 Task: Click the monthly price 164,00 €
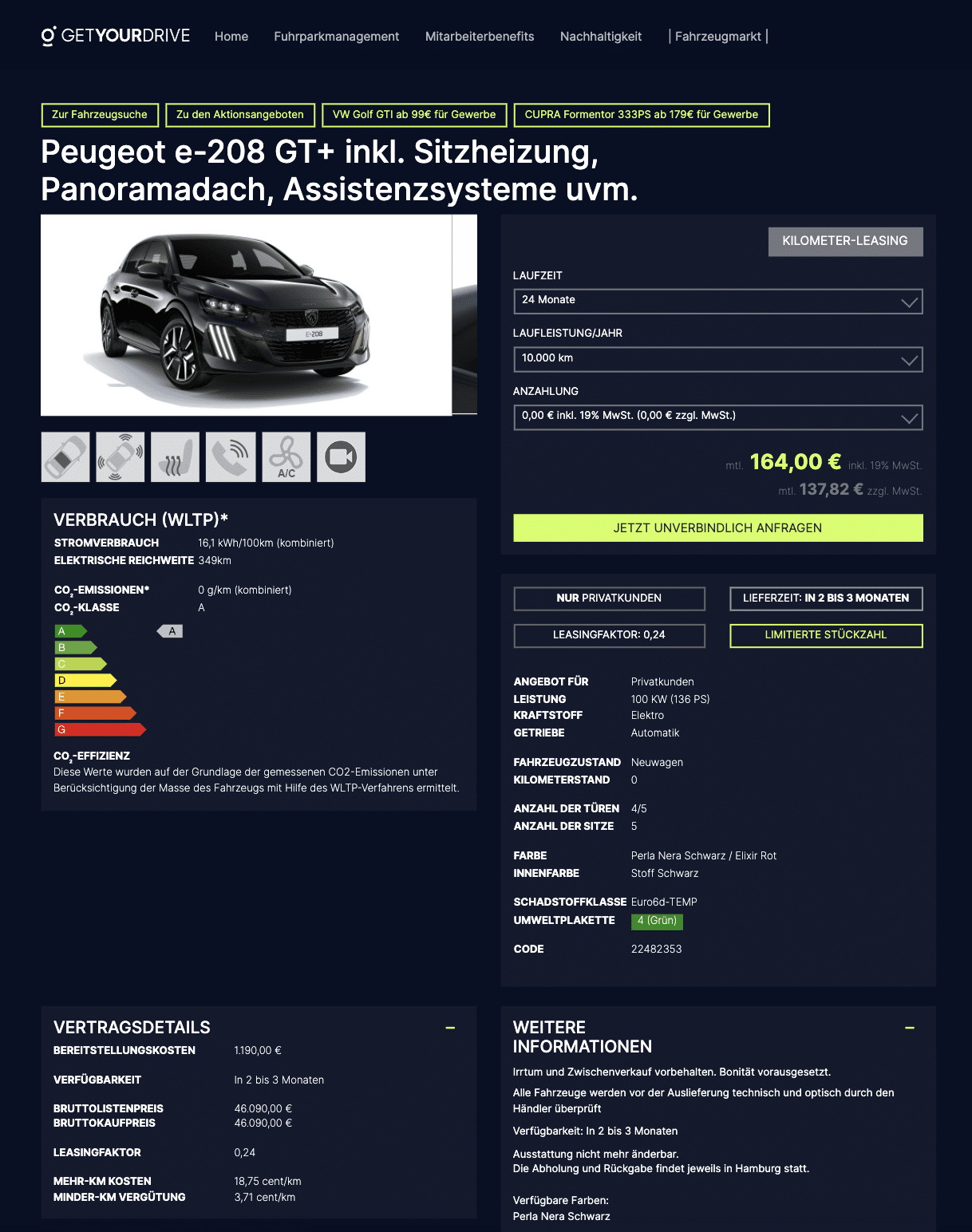click(x=796, y=462)
